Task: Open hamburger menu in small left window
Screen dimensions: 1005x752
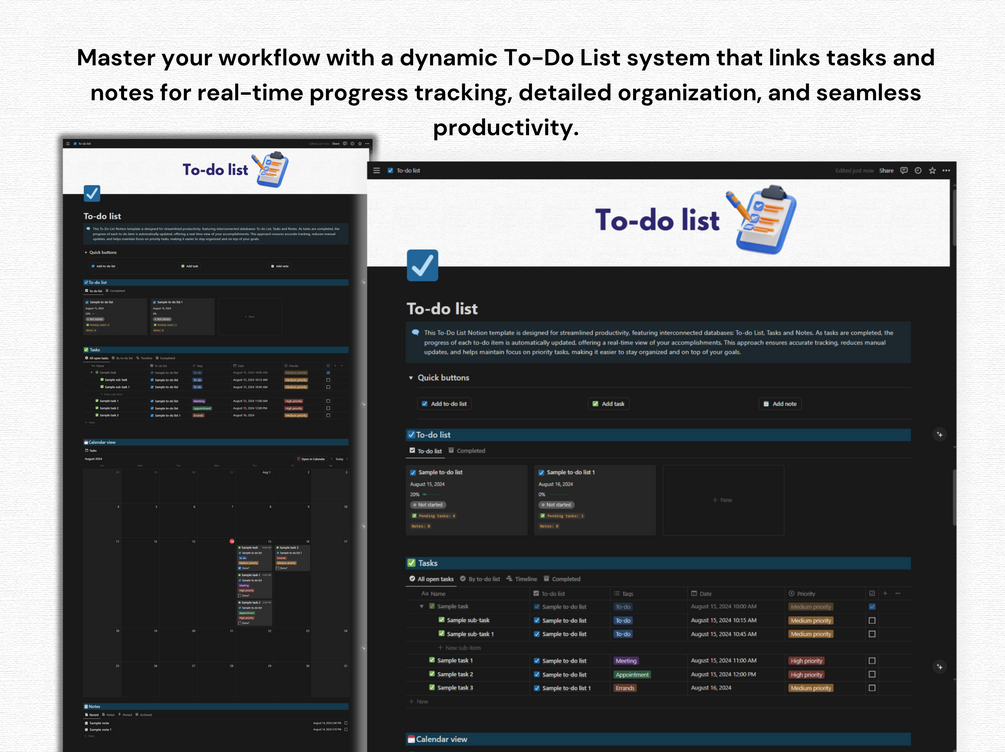Action: click(68, 144)
